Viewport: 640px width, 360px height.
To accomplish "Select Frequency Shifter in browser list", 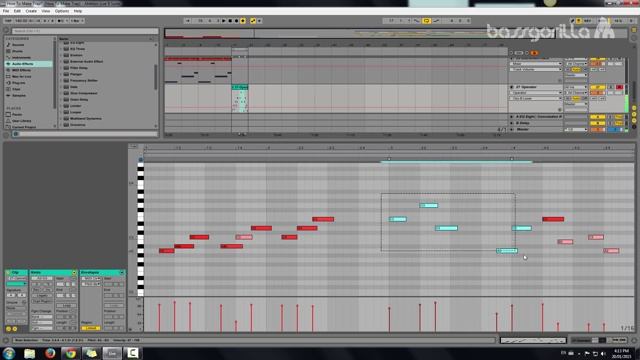I will click(x=84, y=80).
